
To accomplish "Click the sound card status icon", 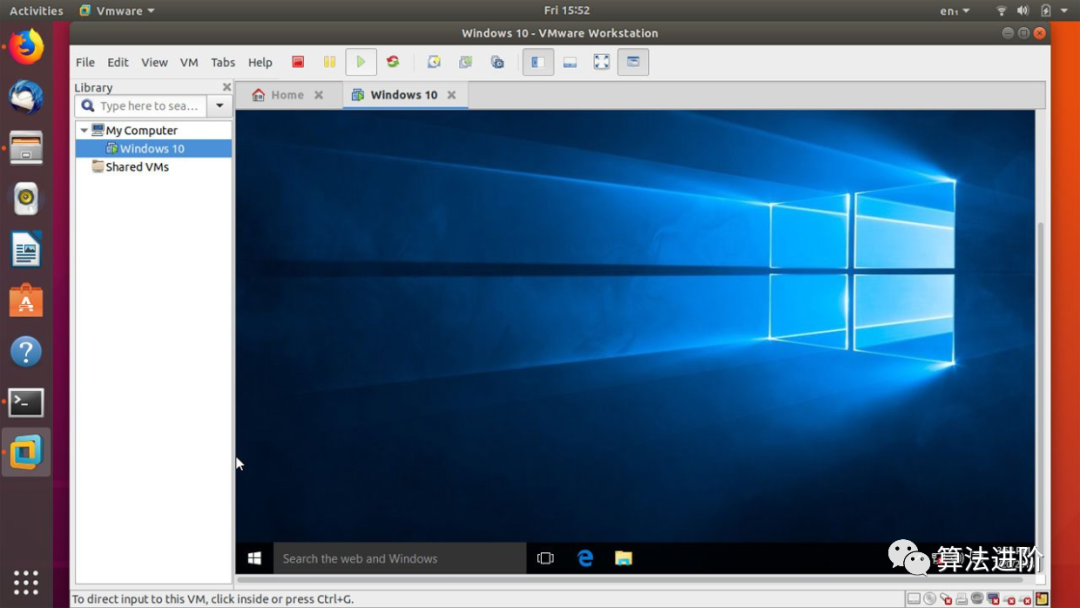I will [977, 598].
